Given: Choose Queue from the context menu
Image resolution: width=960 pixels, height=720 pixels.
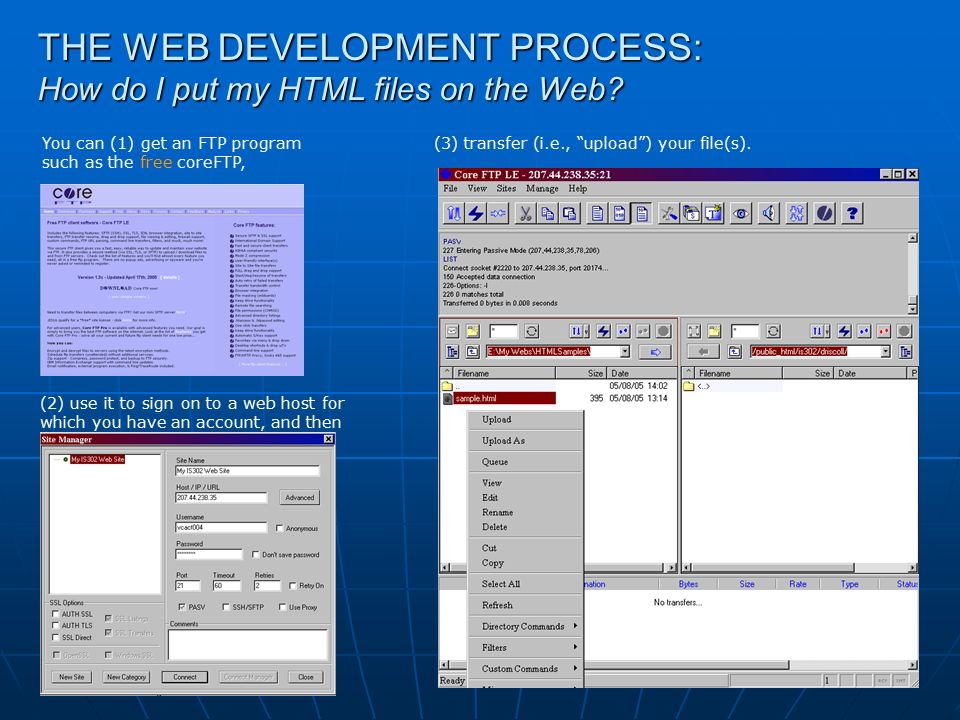Looking at the screenshot, I should coord(526,462).
